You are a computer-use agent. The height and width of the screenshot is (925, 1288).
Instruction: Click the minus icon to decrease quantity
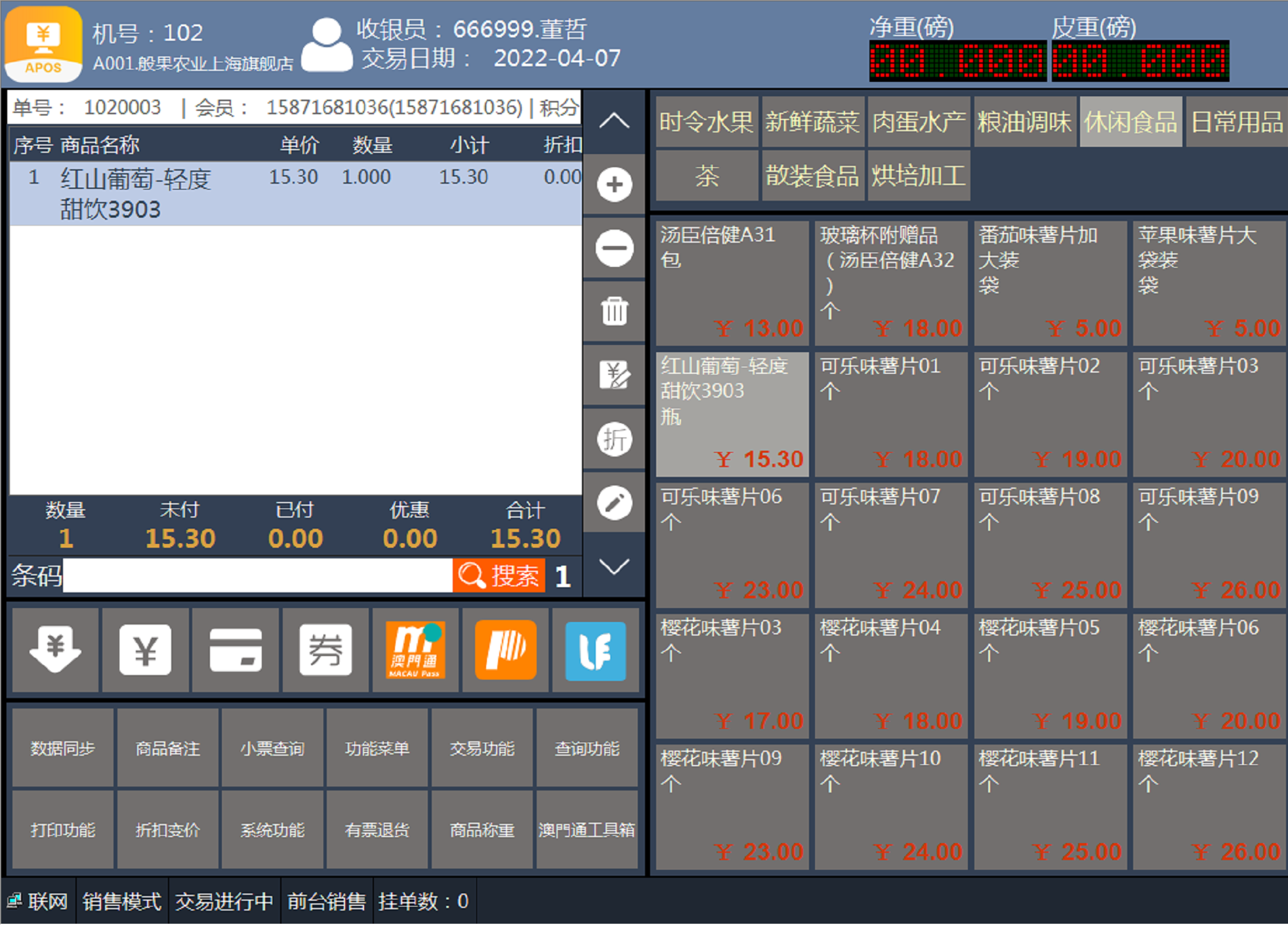614,248
